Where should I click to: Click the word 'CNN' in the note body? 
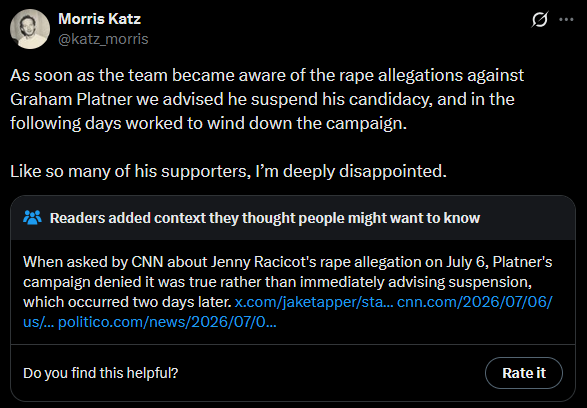click(147, 262)
